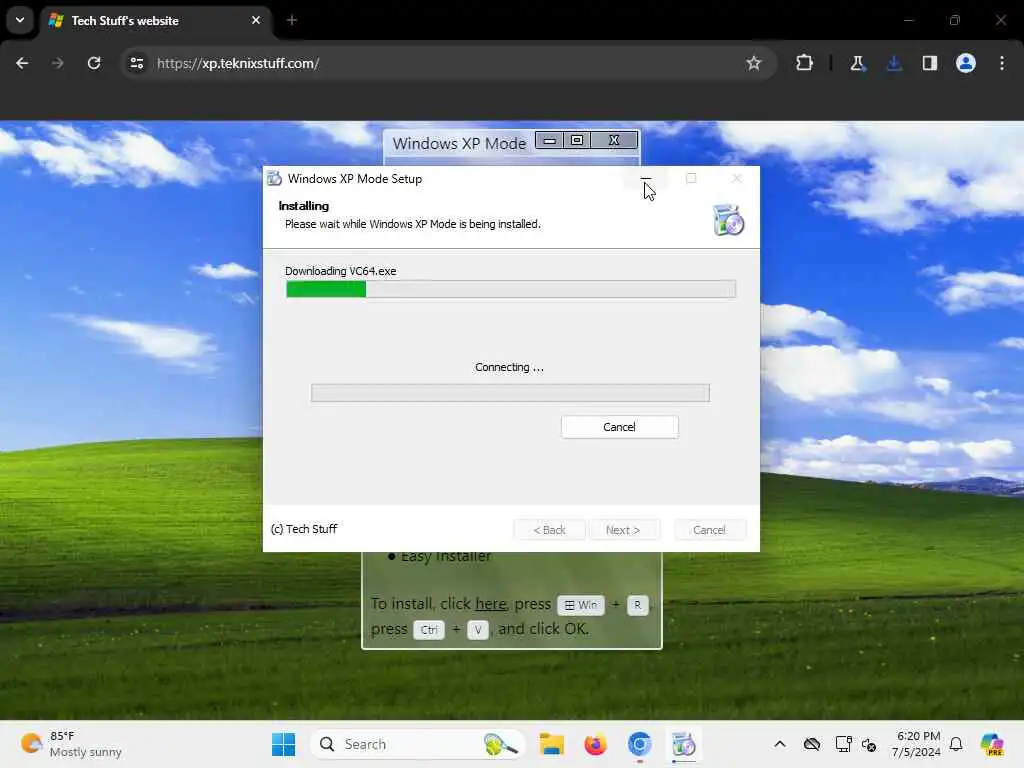
Task: Open the clock showing 6:20 PM
Action: (917, 744)
